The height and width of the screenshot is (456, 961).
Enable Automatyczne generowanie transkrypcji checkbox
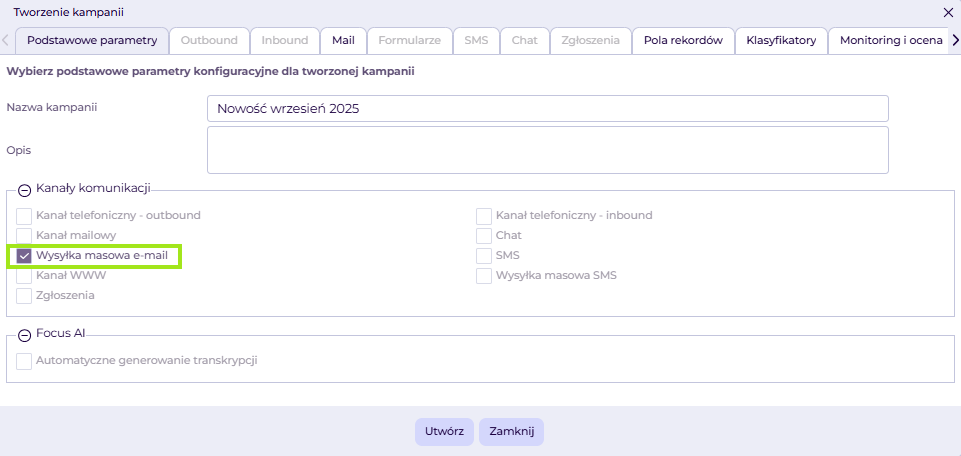pos(24,361)
